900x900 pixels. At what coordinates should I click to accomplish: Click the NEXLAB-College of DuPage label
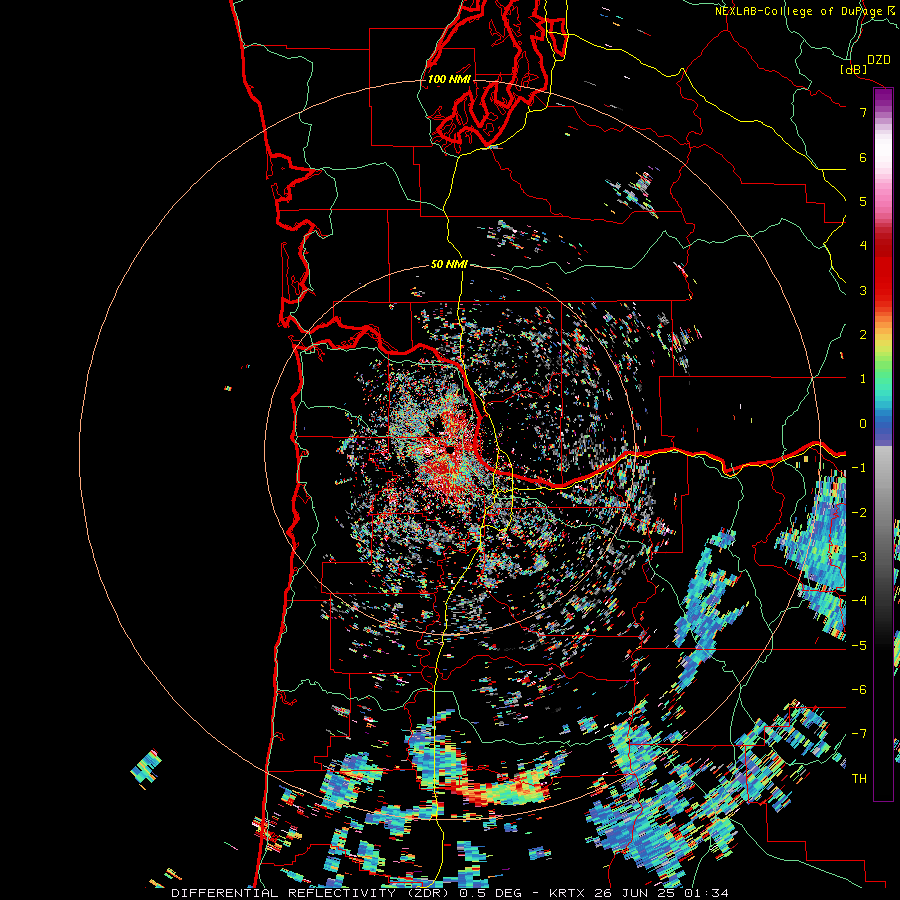798,11
